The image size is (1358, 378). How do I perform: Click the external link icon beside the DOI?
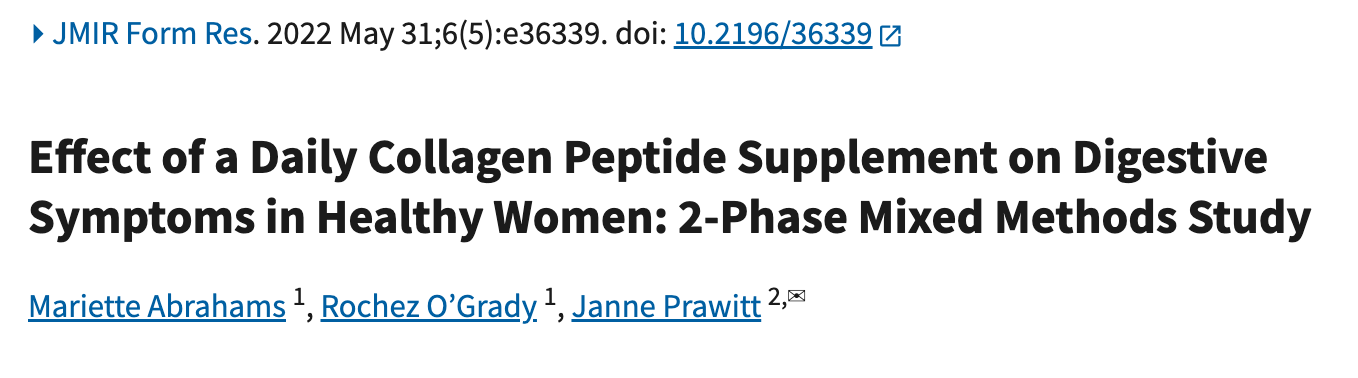click(x=890, y=37)
